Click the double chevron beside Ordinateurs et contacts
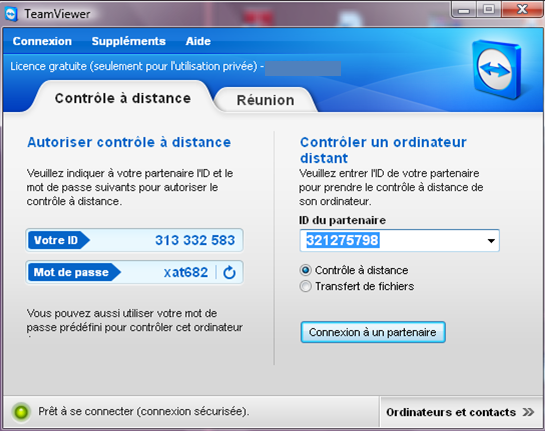 click(528, 412)
